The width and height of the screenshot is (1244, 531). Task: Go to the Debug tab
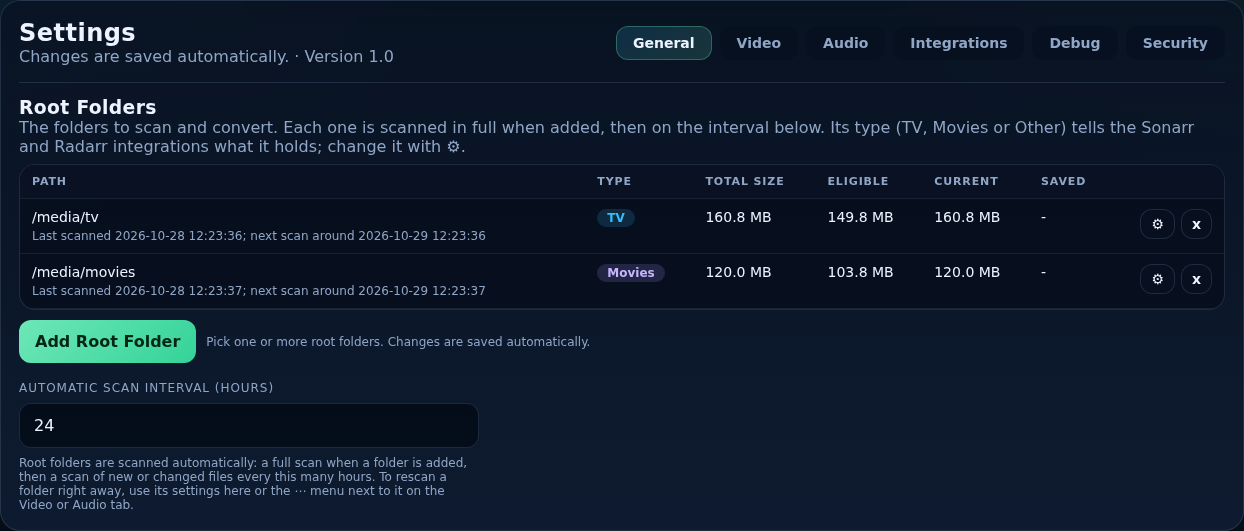(1074, 43)
